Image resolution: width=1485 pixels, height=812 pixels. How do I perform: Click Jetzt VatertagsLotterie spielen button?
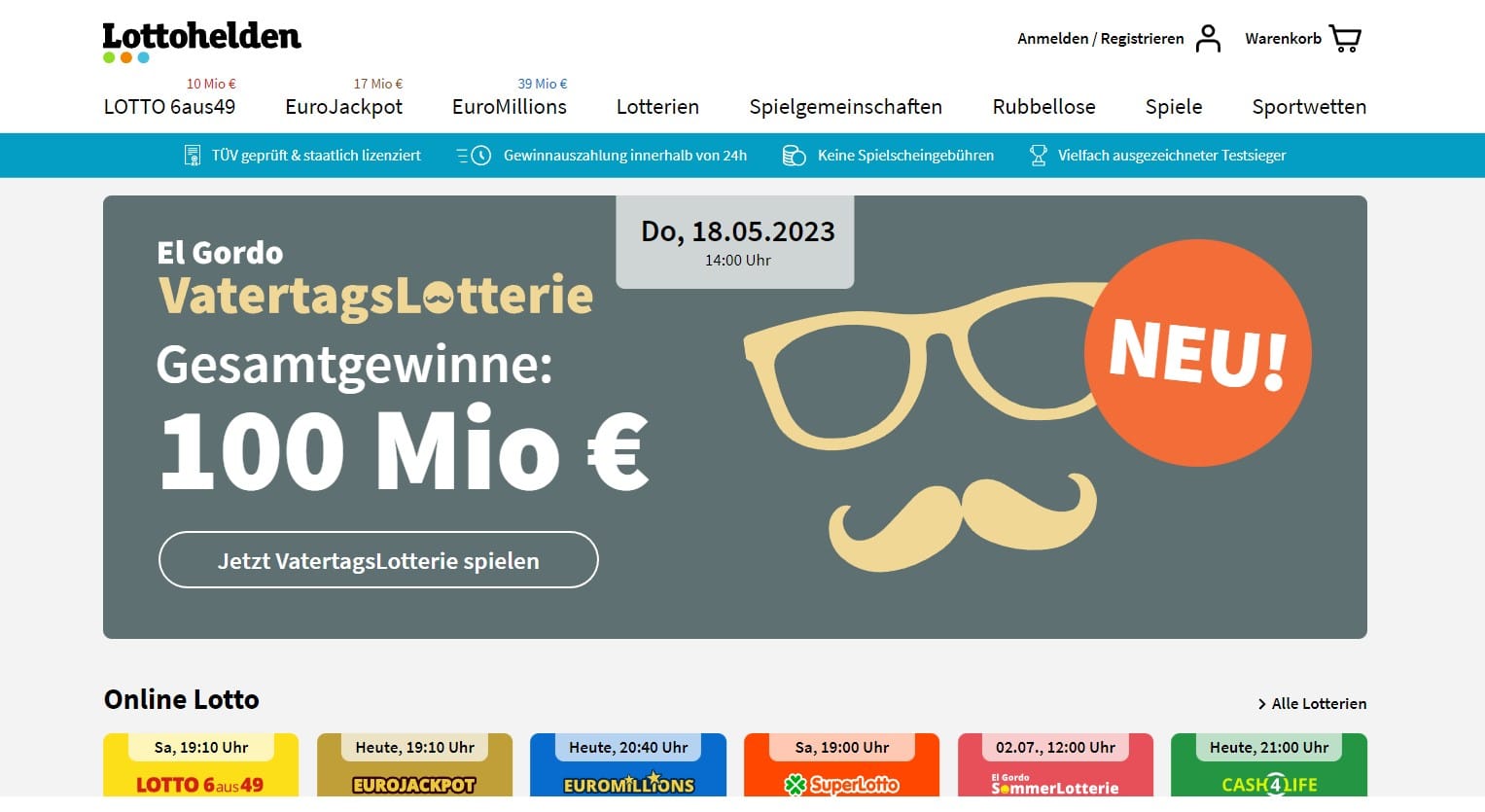click(378, 560)
